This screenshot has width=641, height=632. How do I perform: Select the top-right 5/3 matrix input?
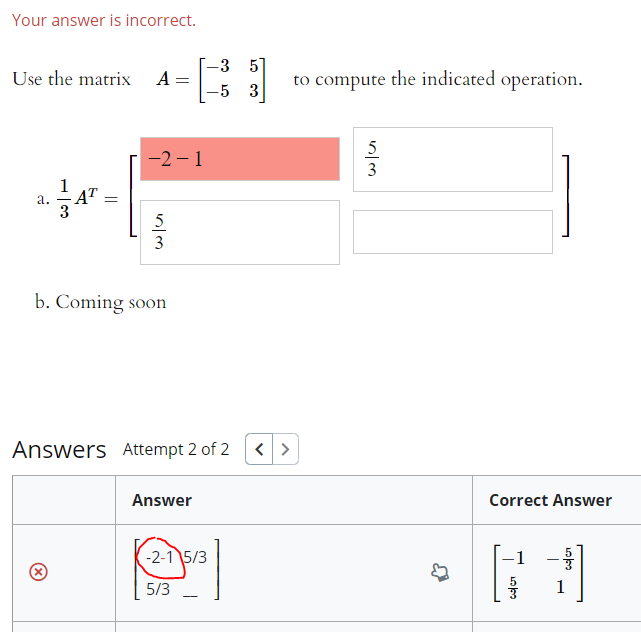tap(453, 159)
